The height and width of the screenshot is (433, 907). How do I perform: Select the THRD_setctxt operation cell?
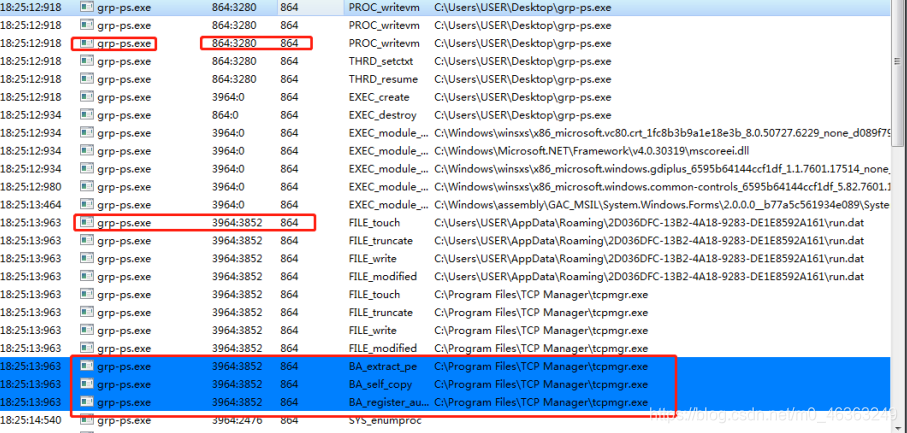coord(381,61)
